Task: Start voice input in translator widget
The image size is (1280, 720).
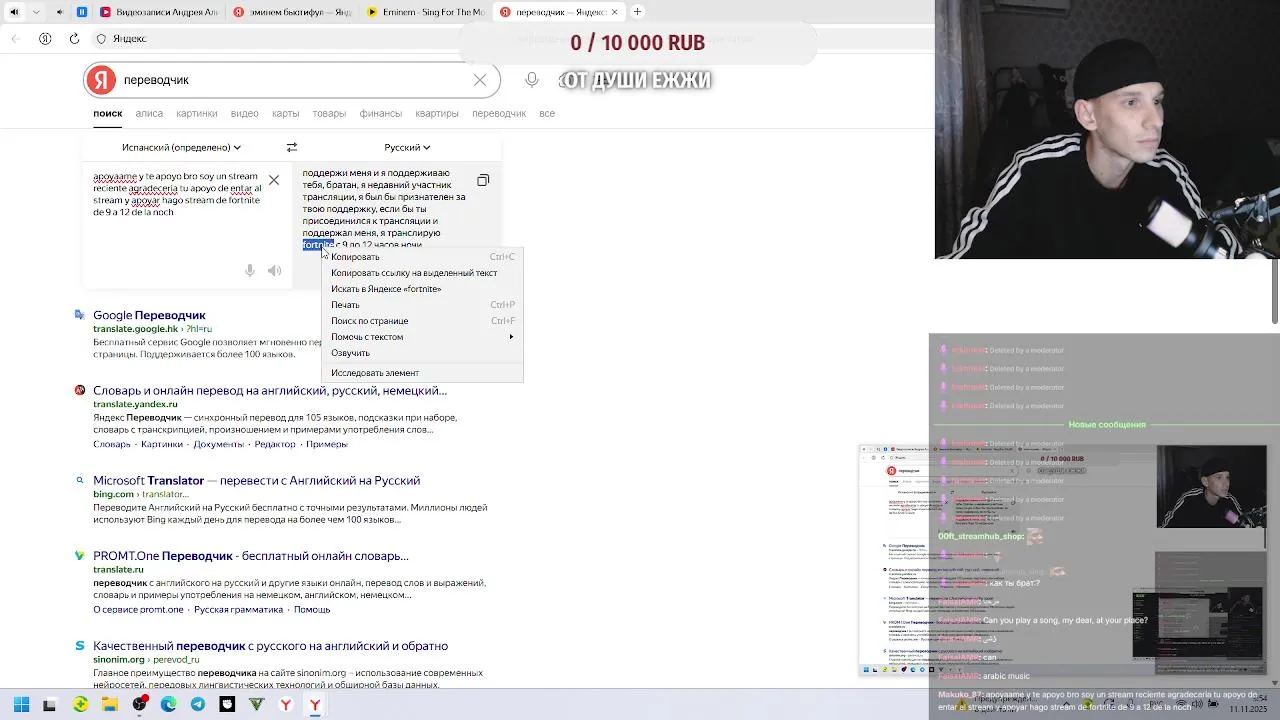Action: 250,271
